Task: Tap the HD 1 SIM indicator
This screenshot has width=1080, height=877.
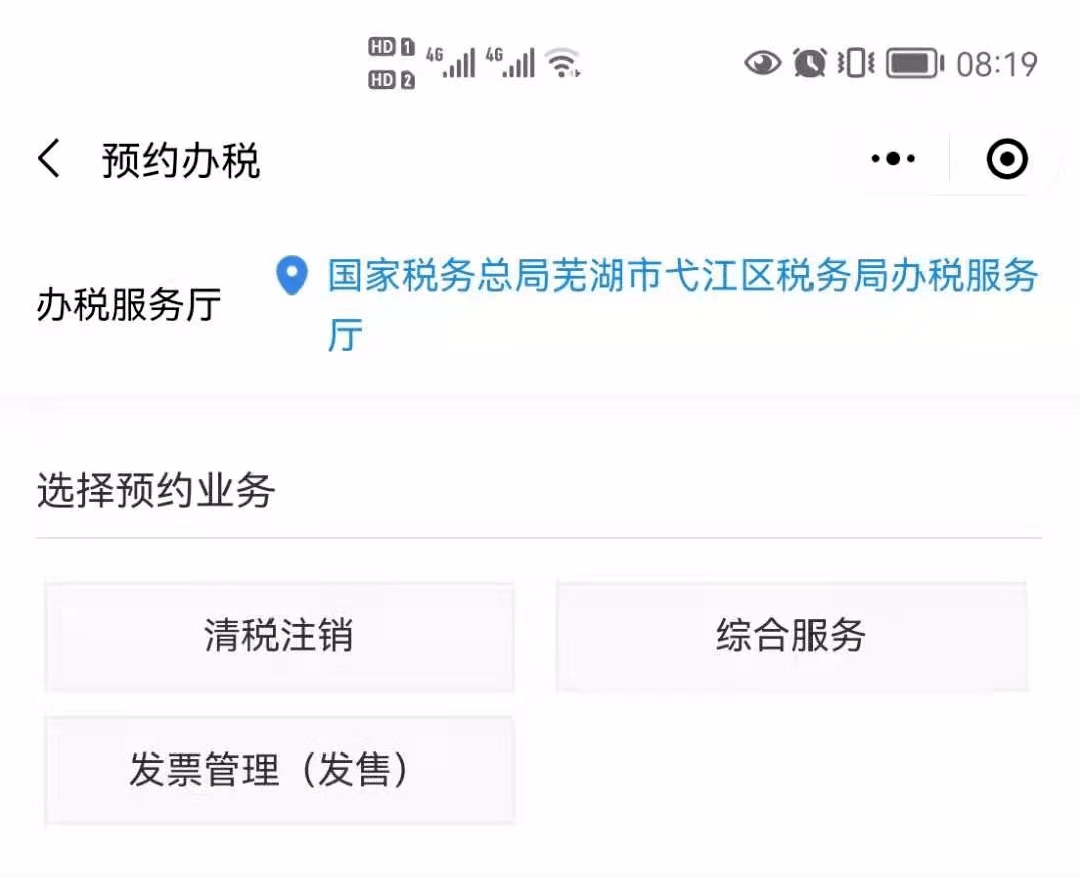Action: (391, 47)
